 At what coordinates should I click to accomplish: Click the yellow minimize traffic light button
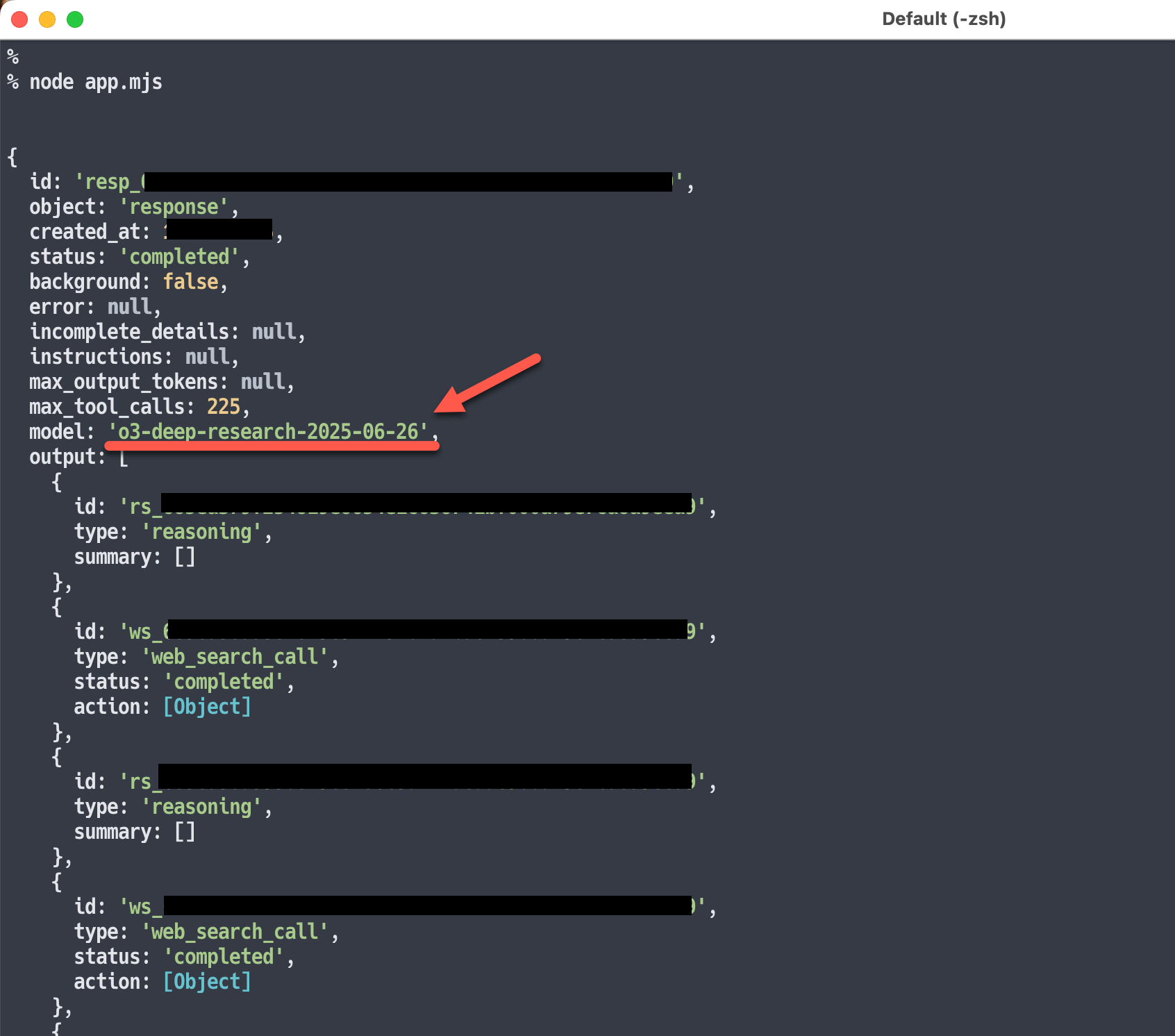(47, 19)
